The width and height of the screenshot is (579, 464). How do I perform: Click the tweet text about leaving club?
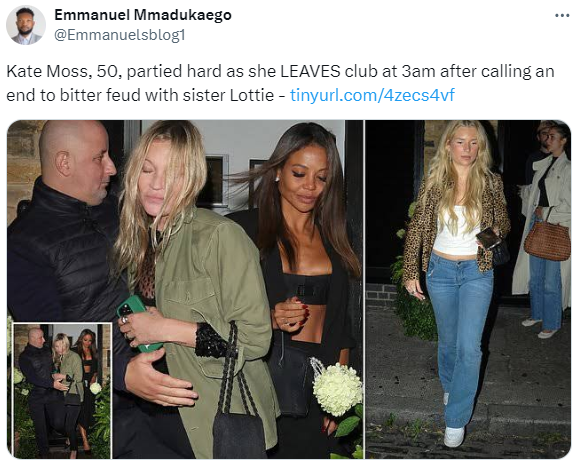click(281, 83)
